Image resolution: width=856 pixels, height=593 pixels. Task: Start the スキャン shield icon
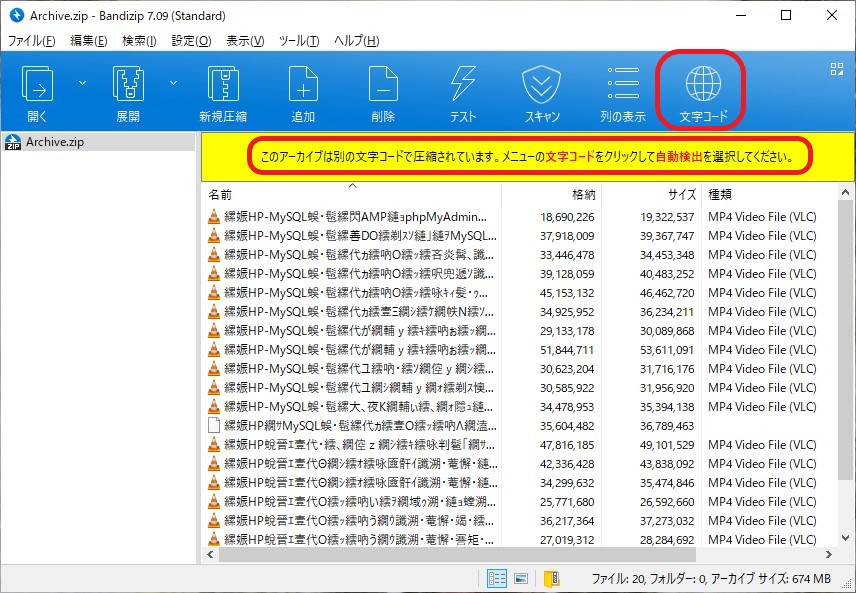coord(542,85)
